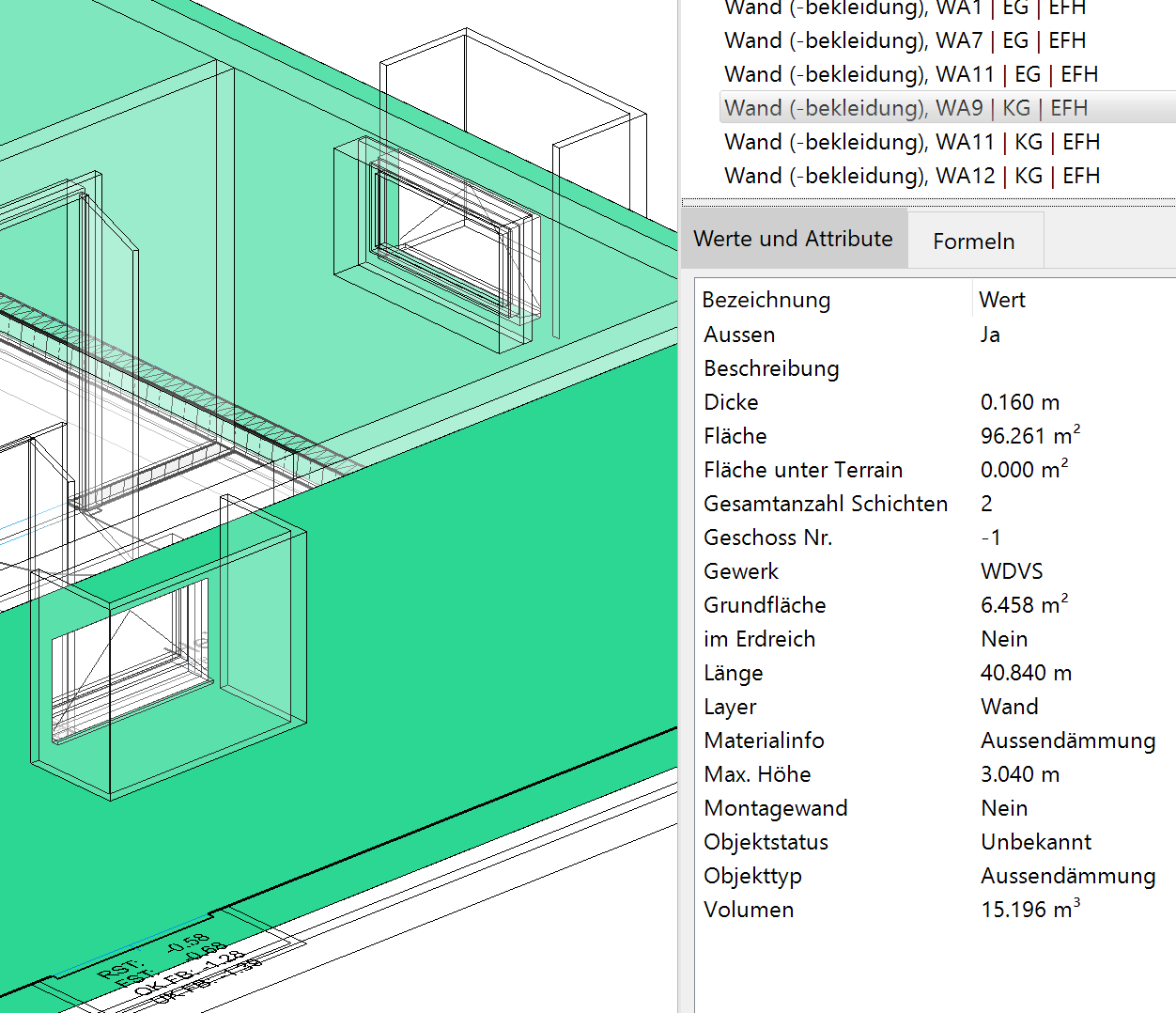This screenshot has width=1176, height=1013.
Task: Click the value 0.000 m²
Action: [1025, 469]
